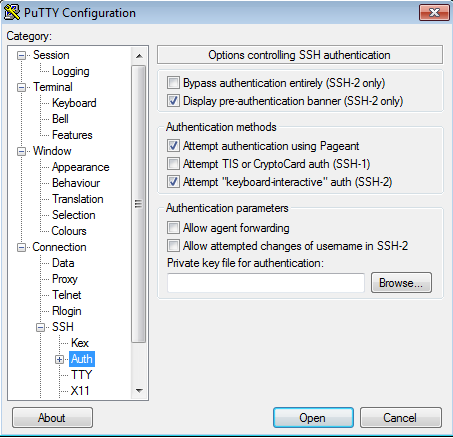
Task: Open the Logging category
Action: [70, 71]
